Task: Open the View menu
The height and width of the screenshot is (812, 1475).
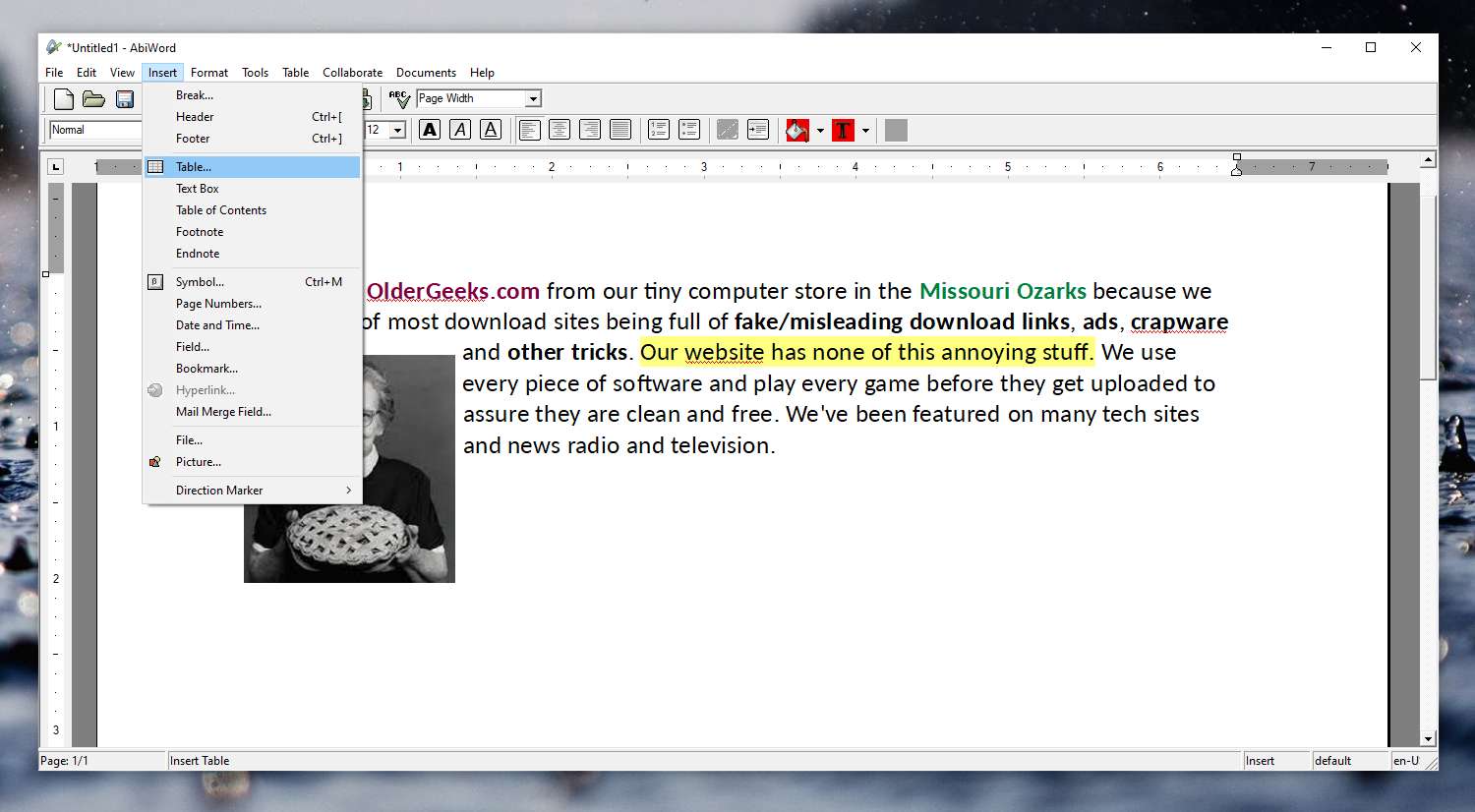Action: pyautogui.click(x=122, y=73)
